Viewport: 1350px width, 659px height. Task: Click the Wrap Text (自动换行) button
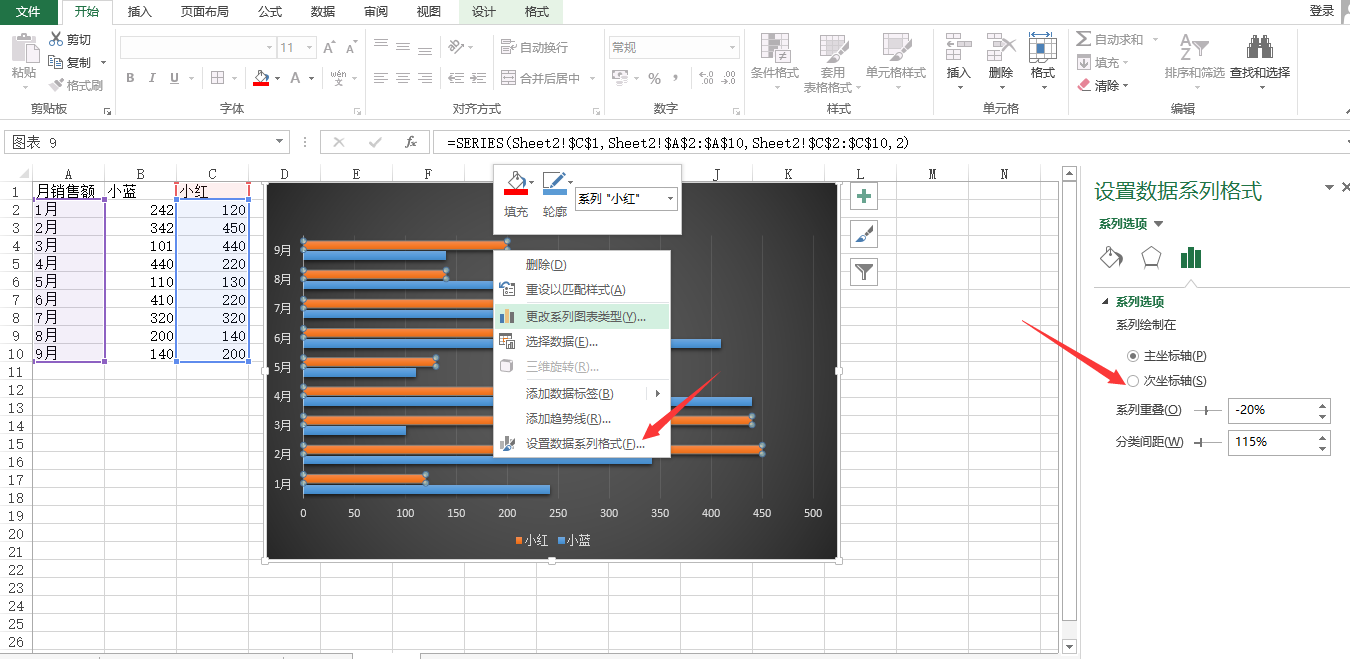click(x=534, y=47)
